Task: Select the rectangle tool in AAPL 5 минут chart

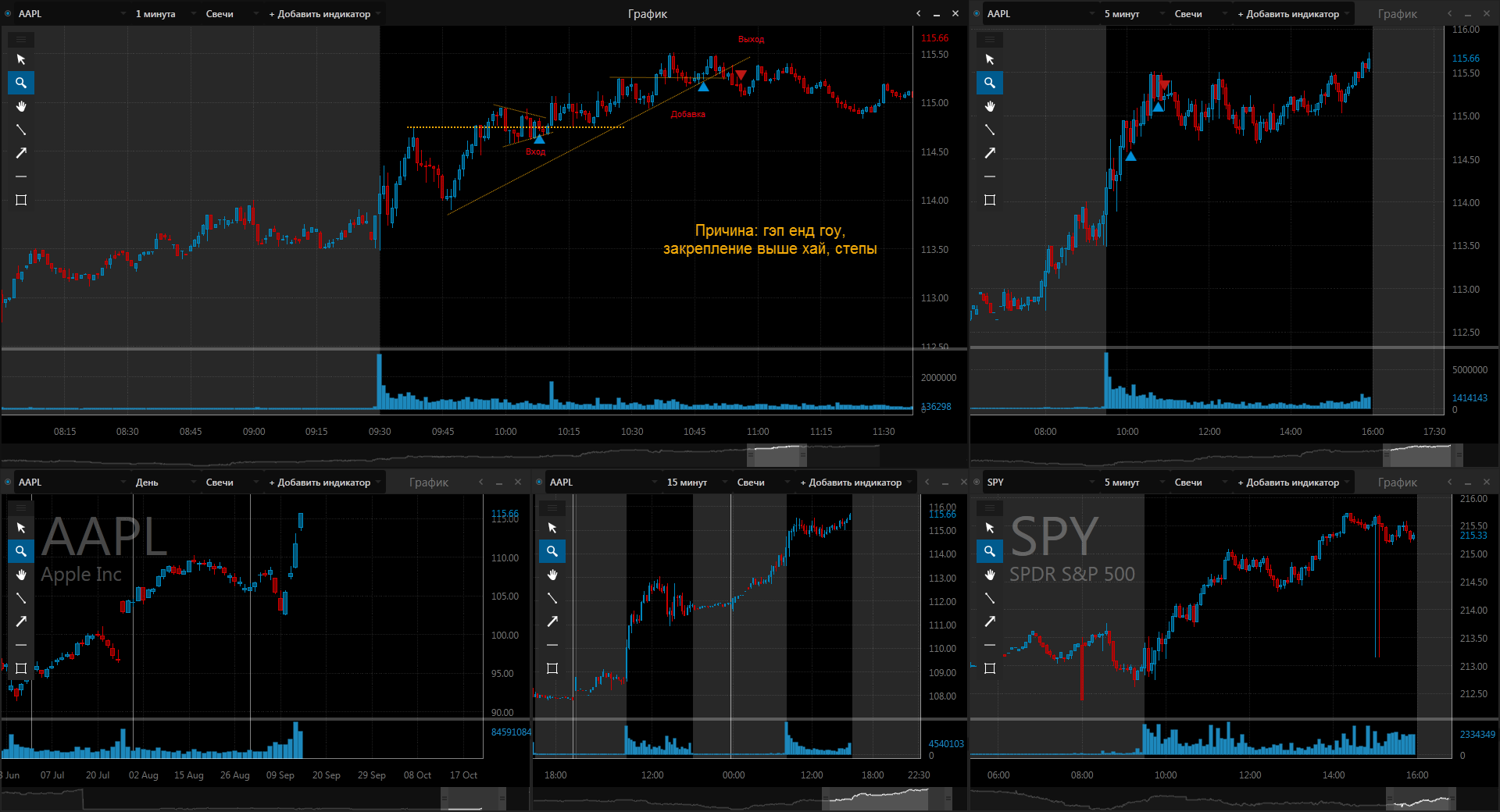Action: 990,200
